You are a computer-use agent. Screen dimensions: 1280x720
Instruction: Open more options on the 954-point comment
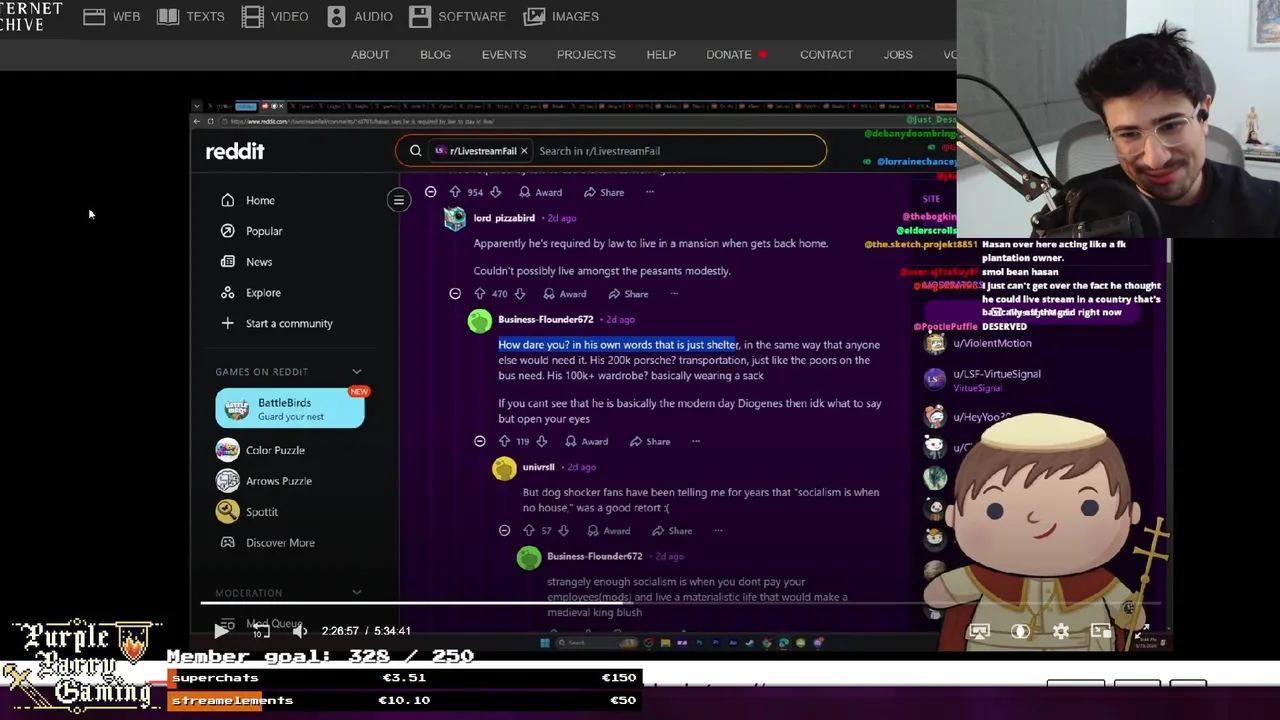point(649,192)
